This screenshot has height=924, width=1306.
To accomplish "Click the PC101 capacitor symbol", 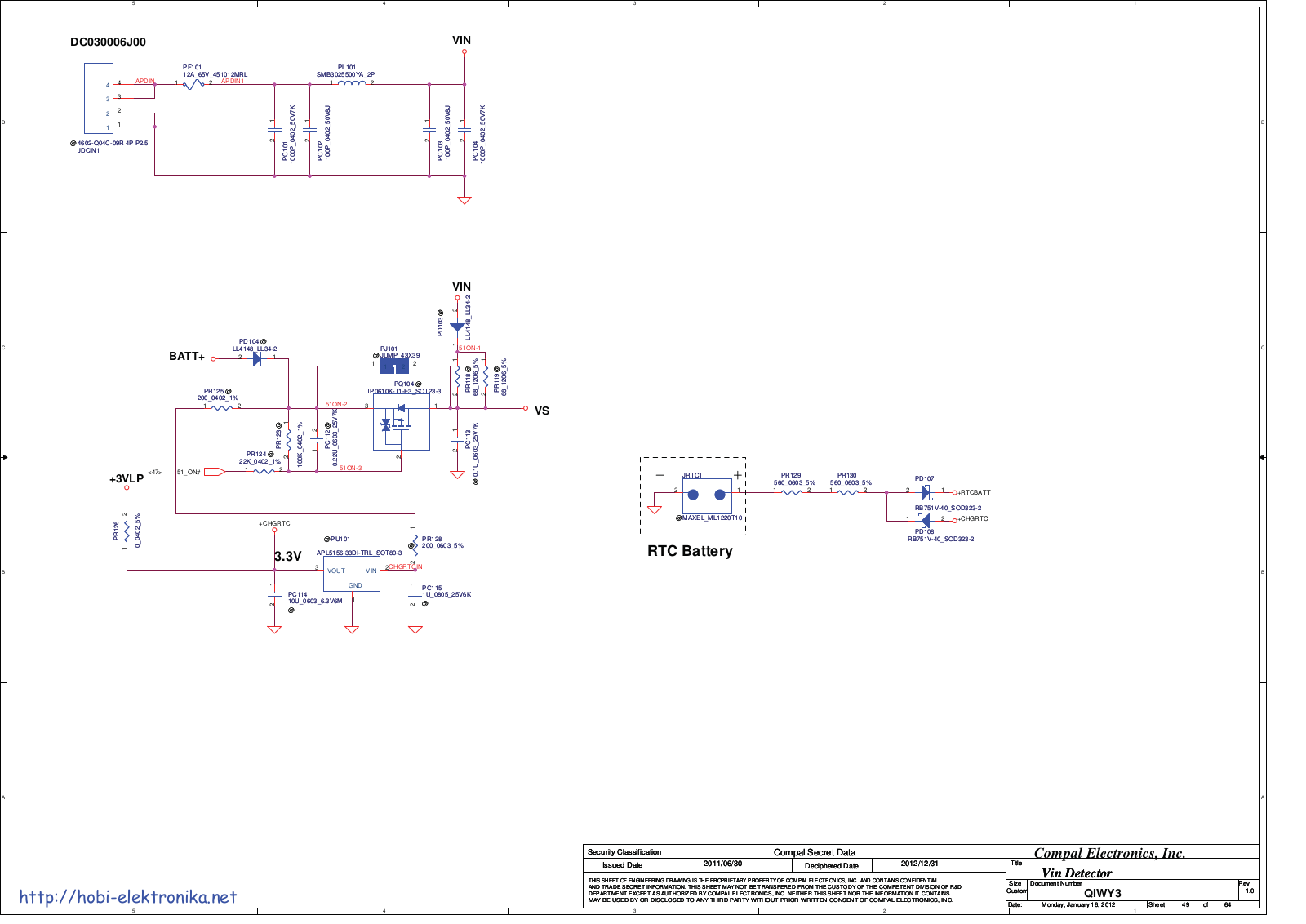I will (274, 129).
